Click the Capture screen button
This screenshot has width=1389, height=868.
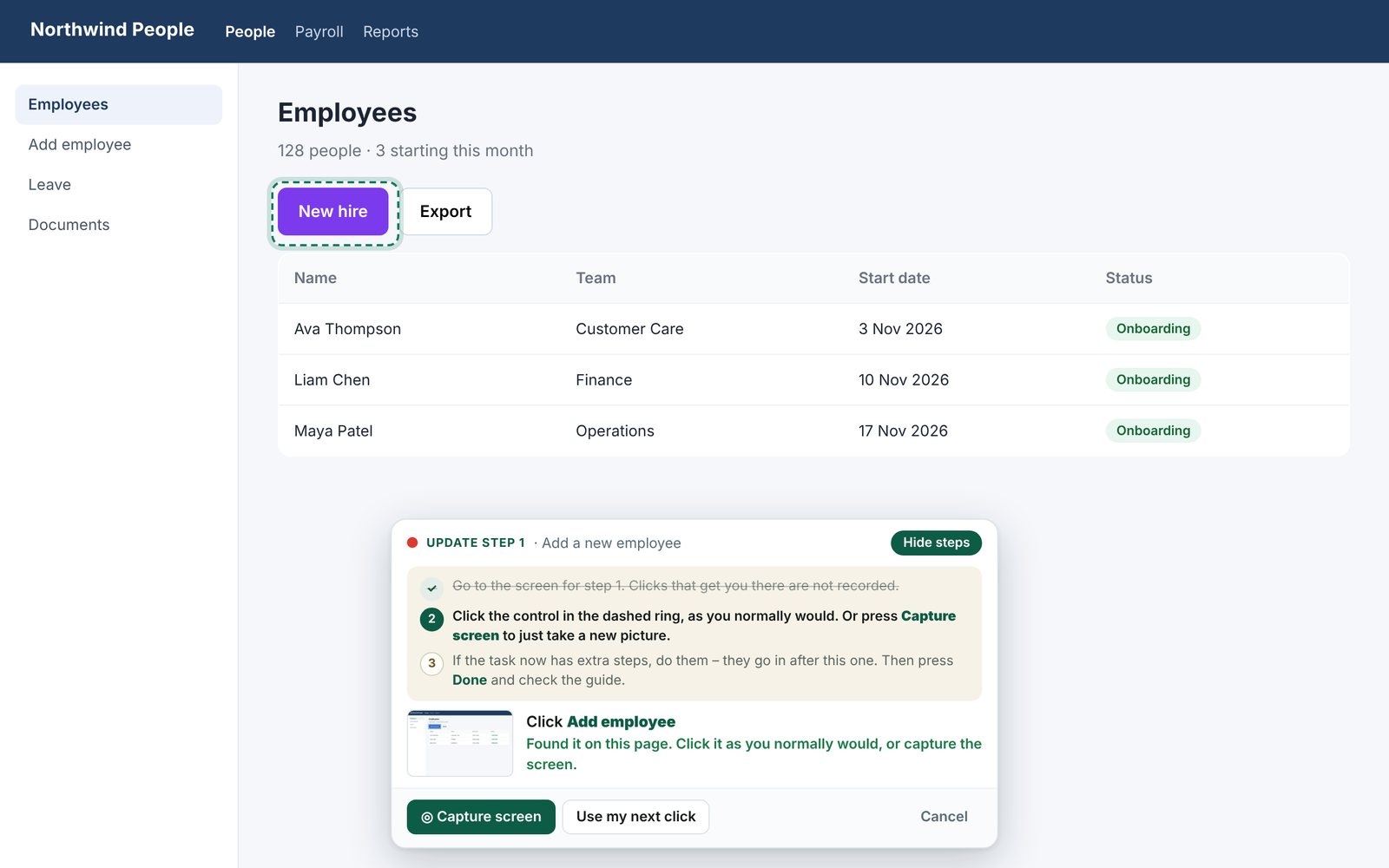pos(481,817)
